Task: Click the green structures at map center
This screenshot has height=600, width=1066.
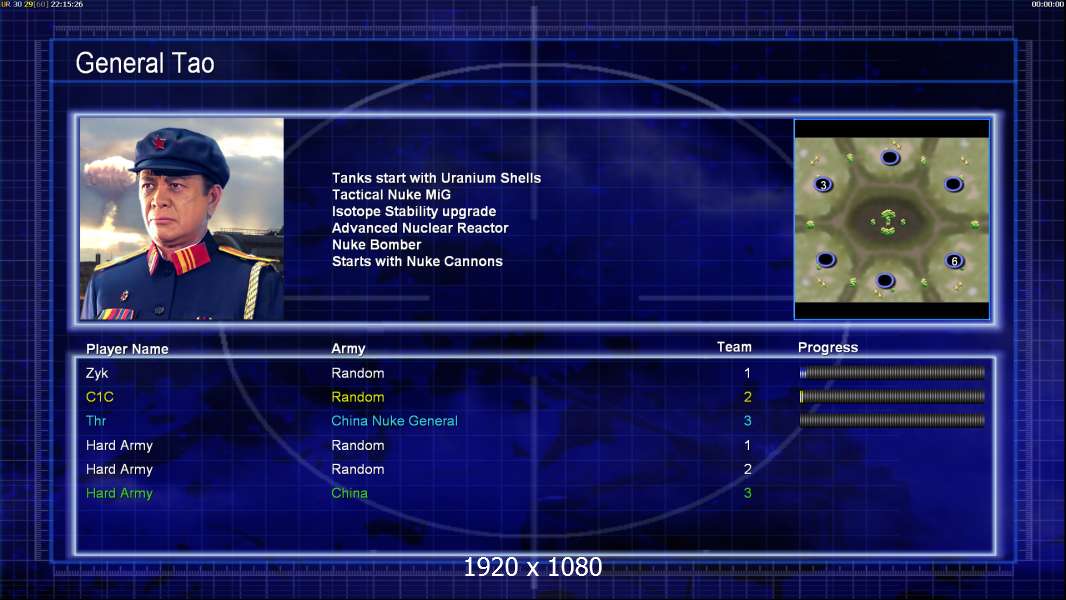Action: (888, 222)
